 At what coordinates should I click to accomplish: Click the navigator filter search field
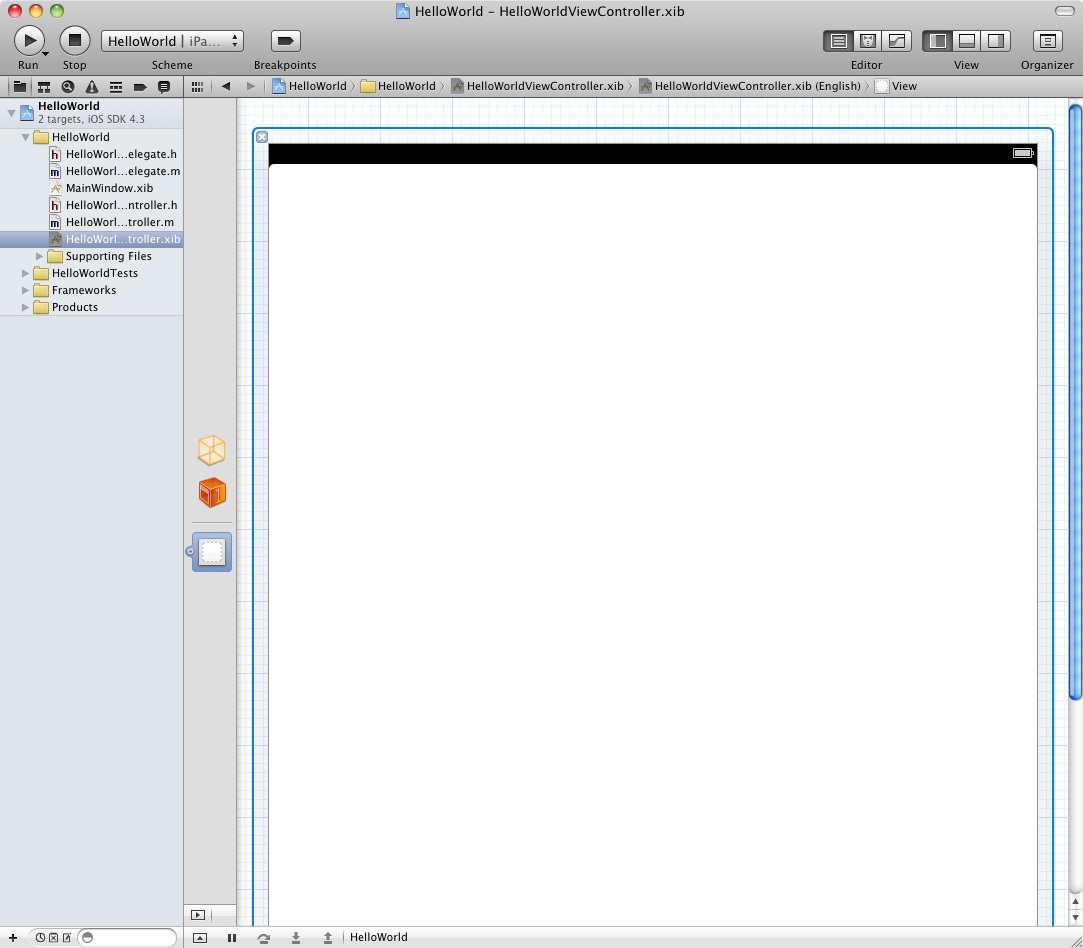pos(127,937)
